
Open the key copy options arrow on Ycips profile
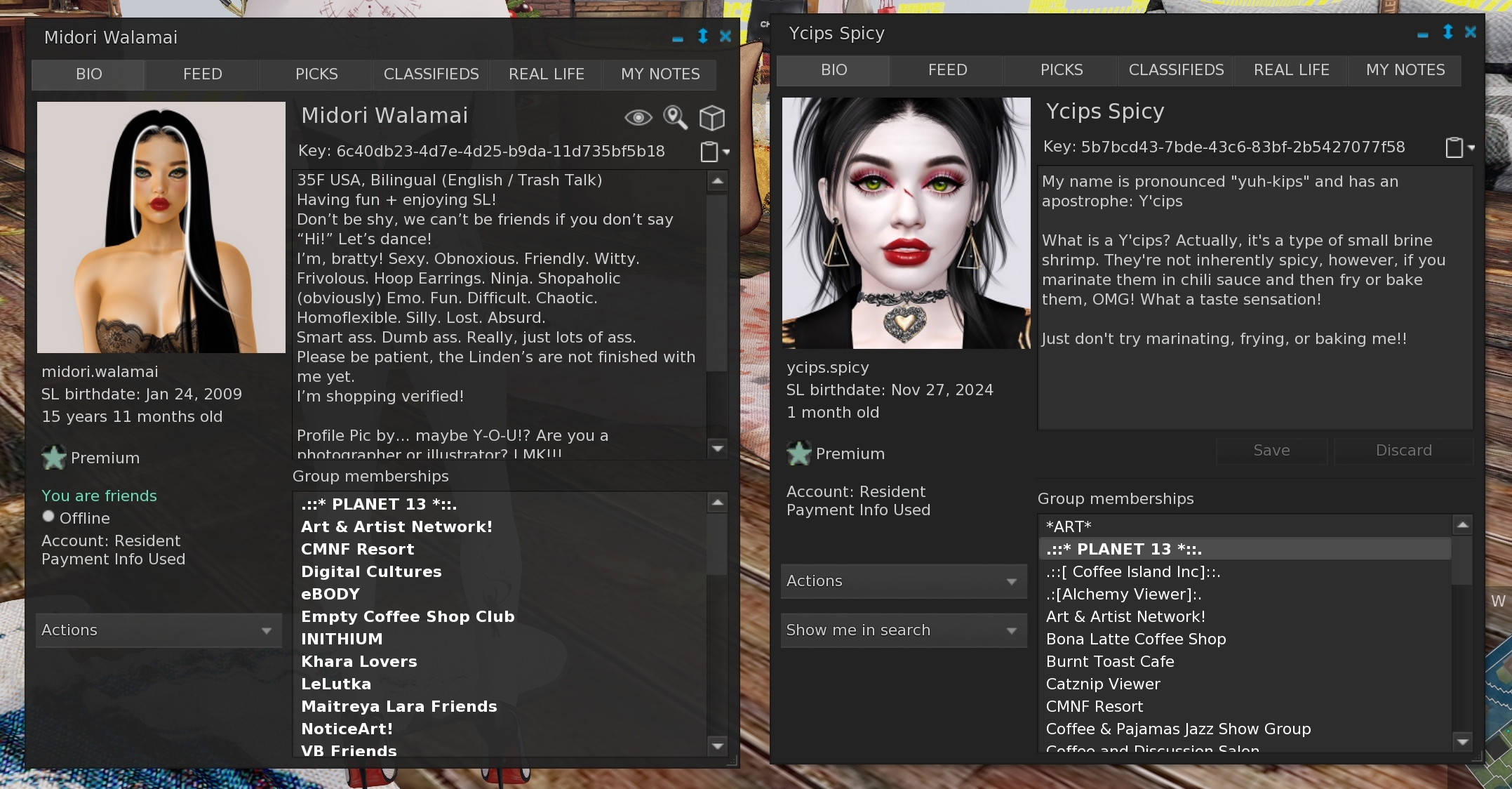(x=1470, y=149)
